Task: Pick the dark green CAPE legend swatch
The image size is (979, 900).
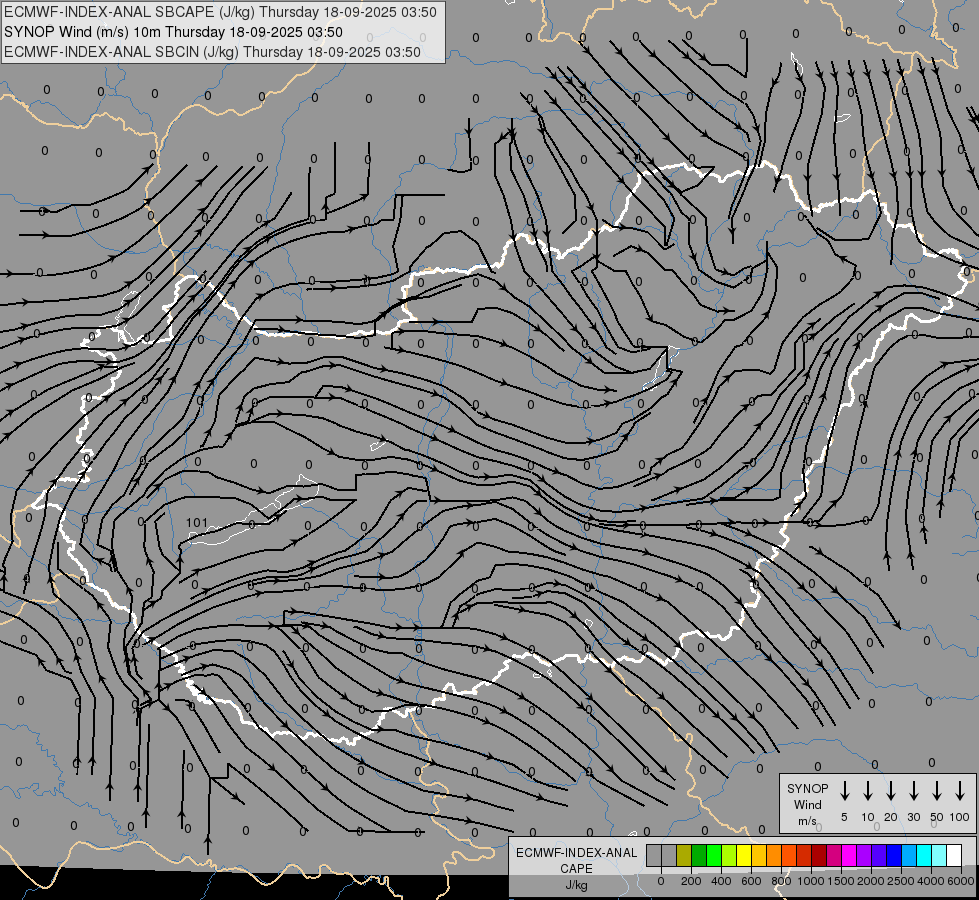Action: (699, 855)
